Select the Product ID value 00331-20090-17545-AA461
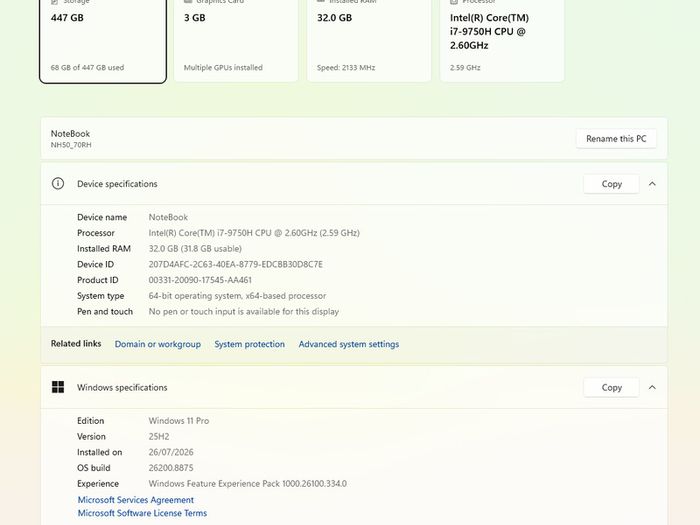700x525 pixels. [x=200, y=280]
